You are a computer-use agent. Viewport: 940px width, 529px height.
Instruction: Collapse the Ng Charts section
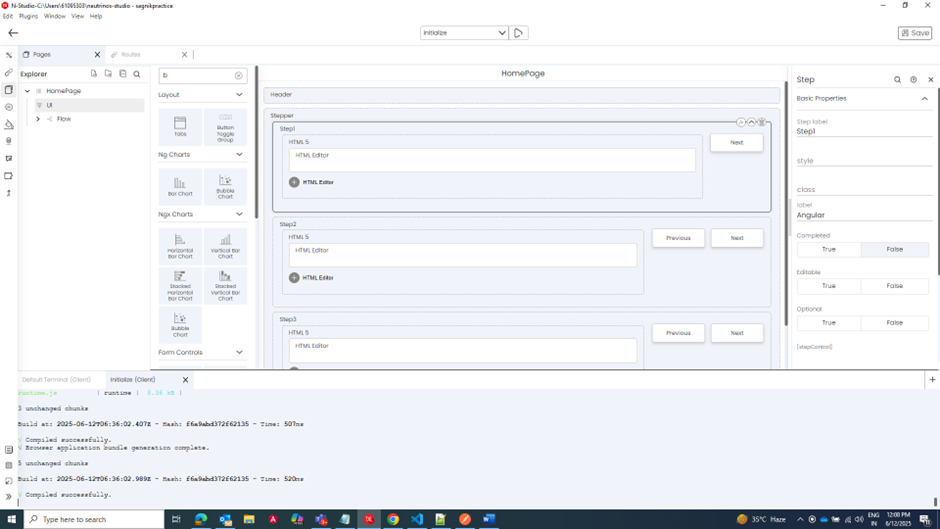coord(239,155)
